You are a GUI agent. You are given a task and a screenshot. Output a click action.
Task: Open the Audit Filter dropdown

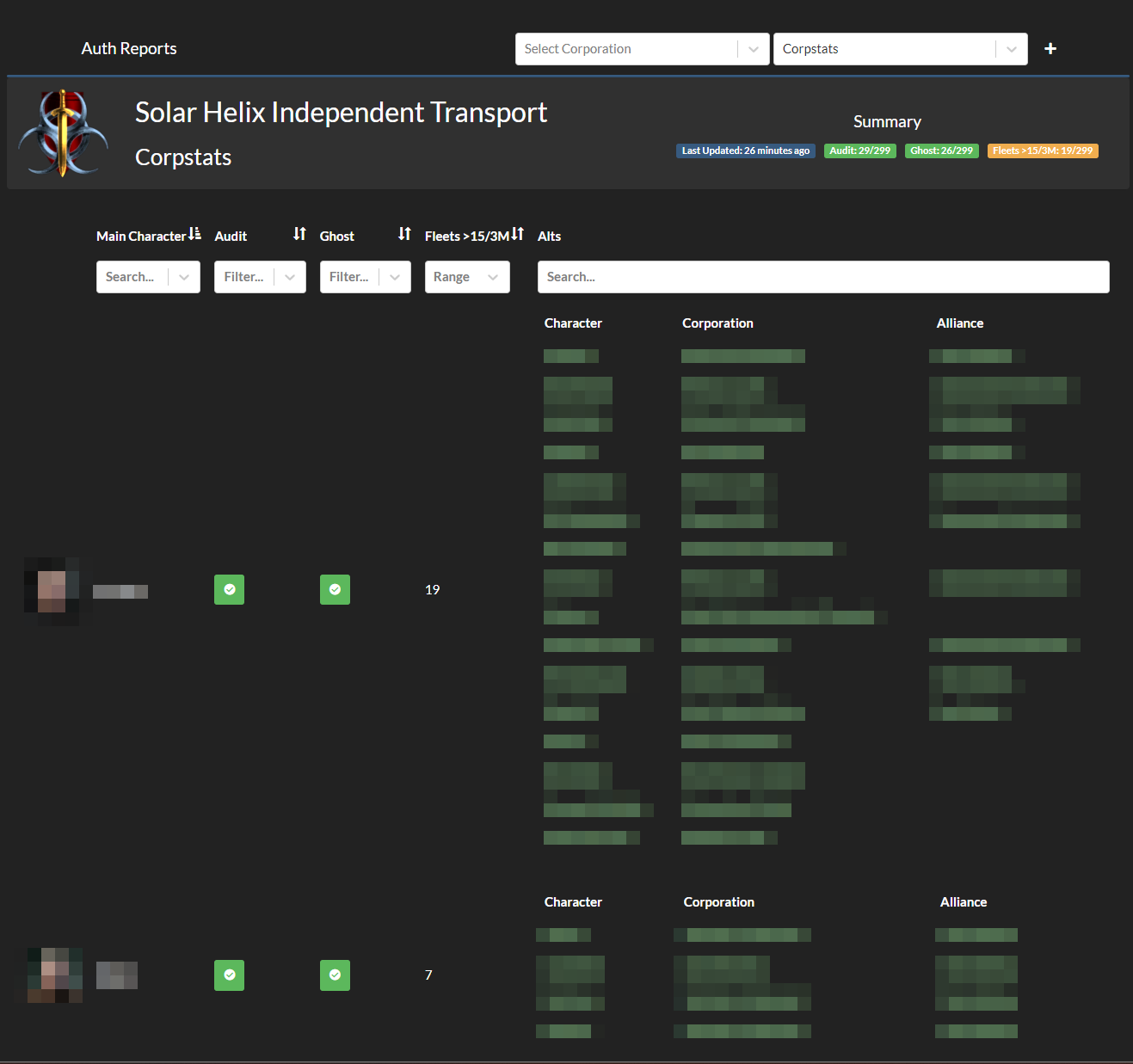point(260,276)
